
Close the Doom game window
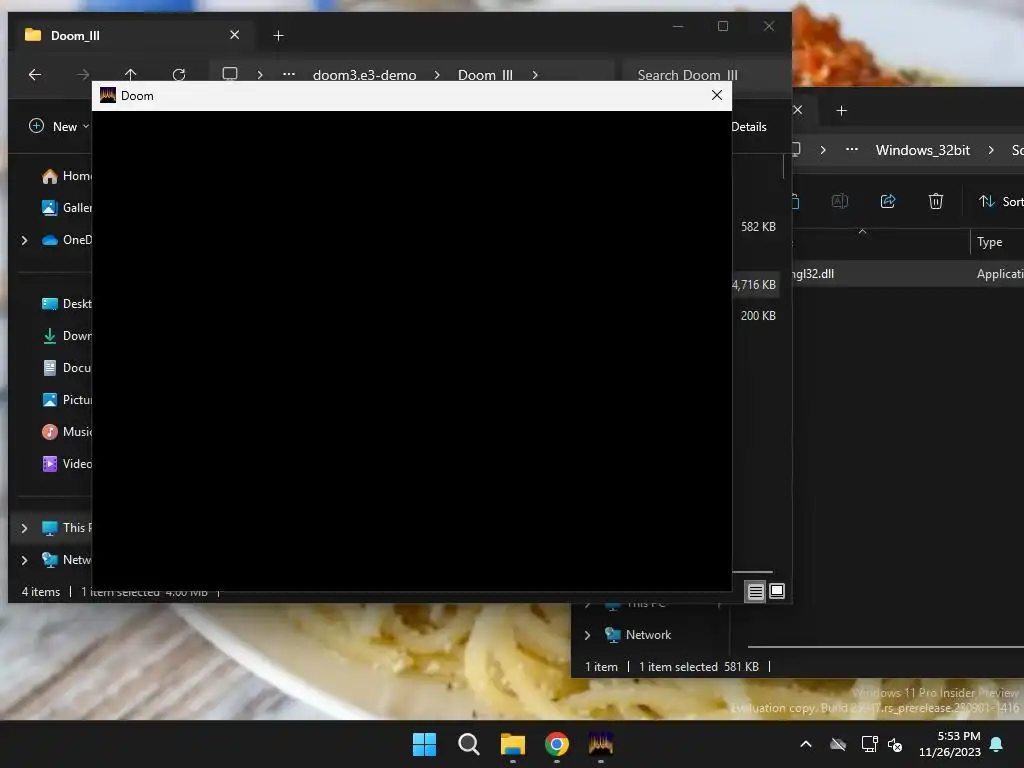(x=716, y=95)
